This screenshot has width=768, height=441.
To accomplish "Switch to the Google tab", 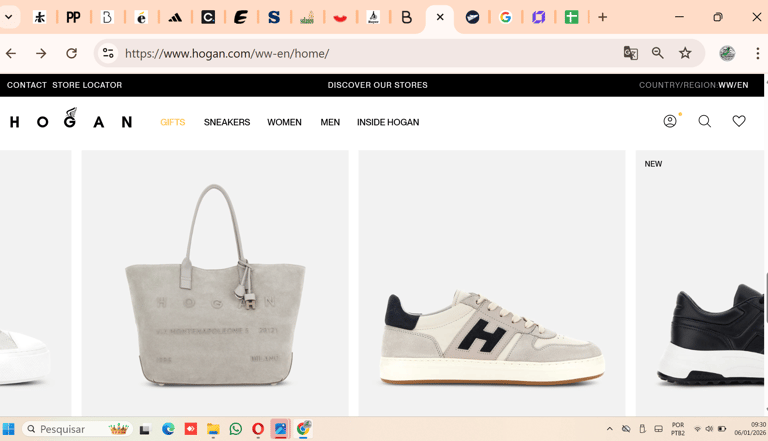I will pos(505,18).
